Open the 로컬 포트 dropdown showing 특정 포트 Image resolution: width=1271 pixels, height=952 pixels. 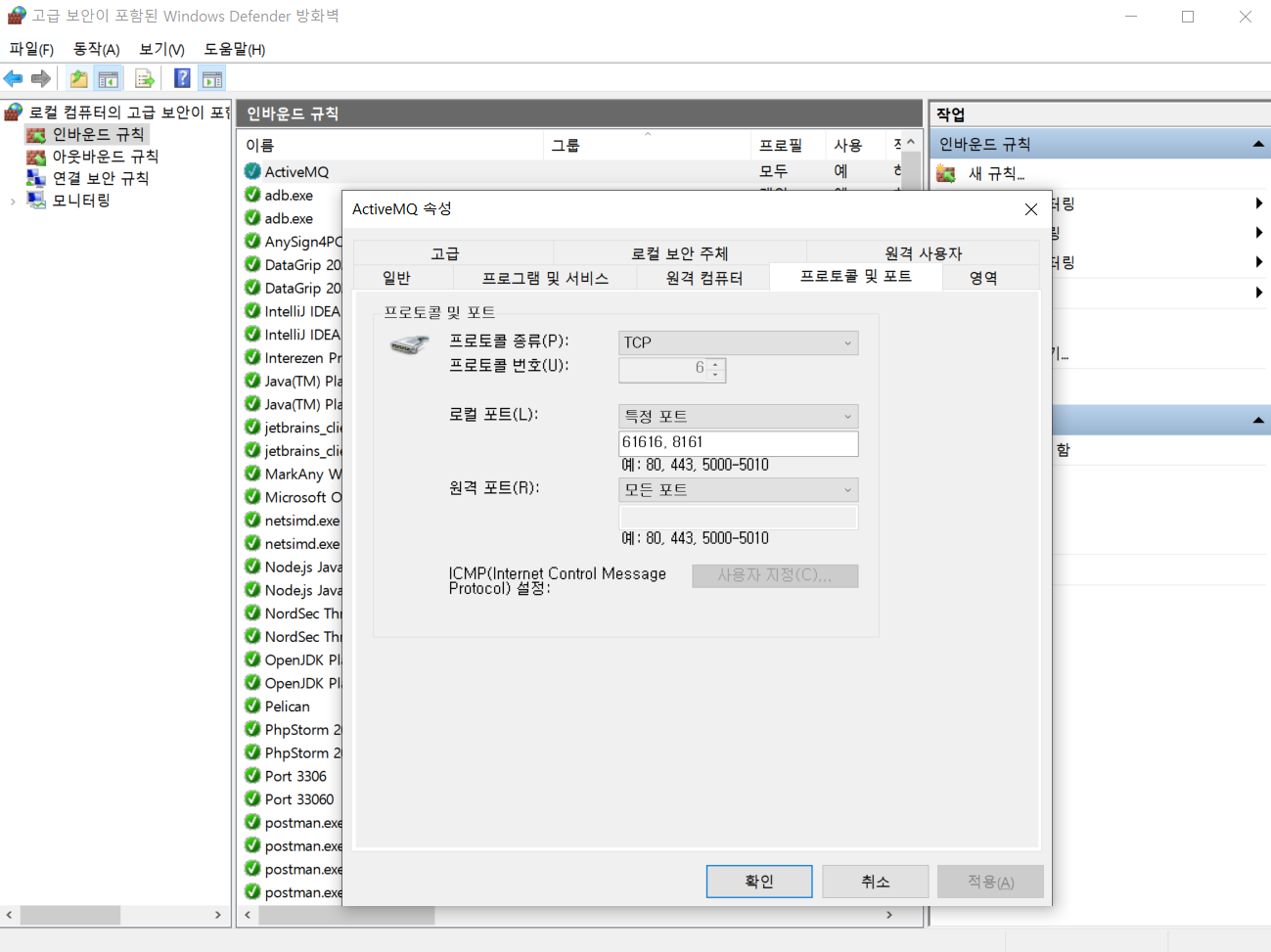tap(739, 416)
